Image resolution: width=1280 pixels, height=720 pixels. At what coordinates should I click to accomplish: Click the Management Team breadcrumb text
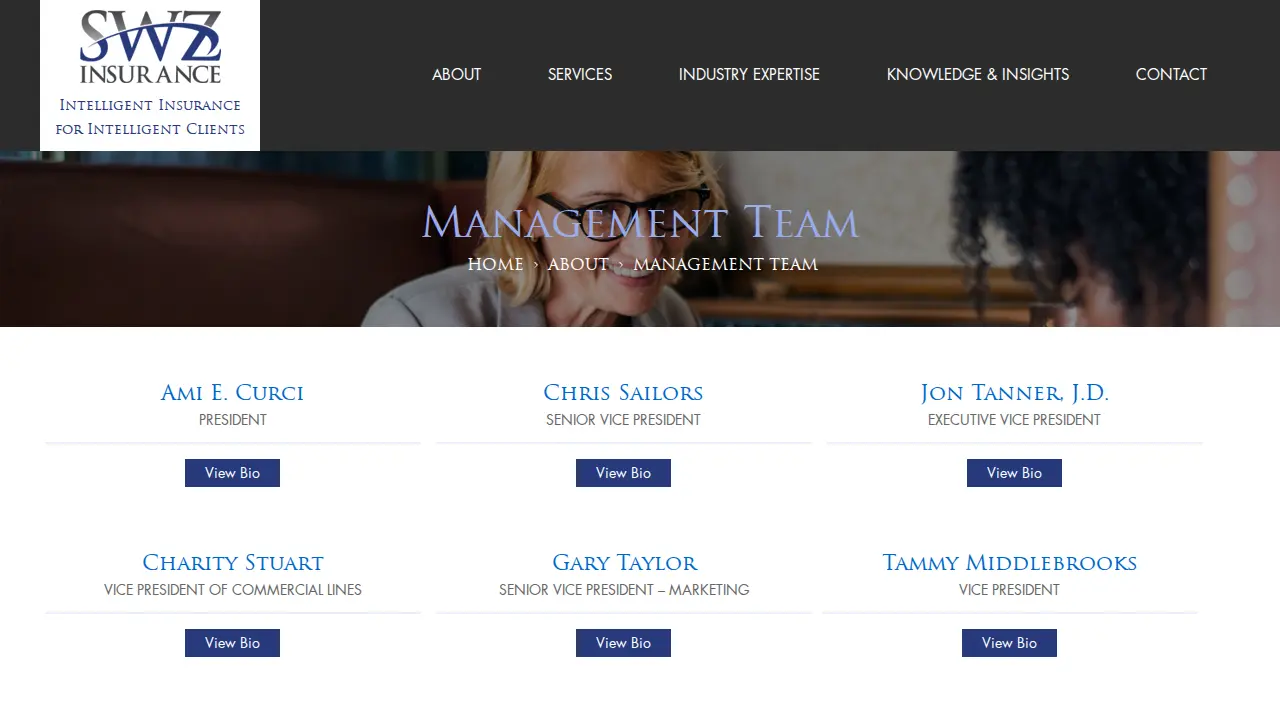point(725,264)
